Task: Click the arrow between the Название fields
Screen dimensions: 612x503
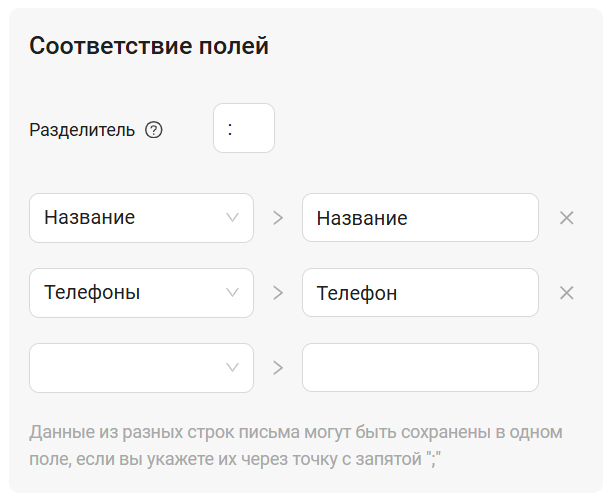Action: pyautogui.click(x=278, y=218)
